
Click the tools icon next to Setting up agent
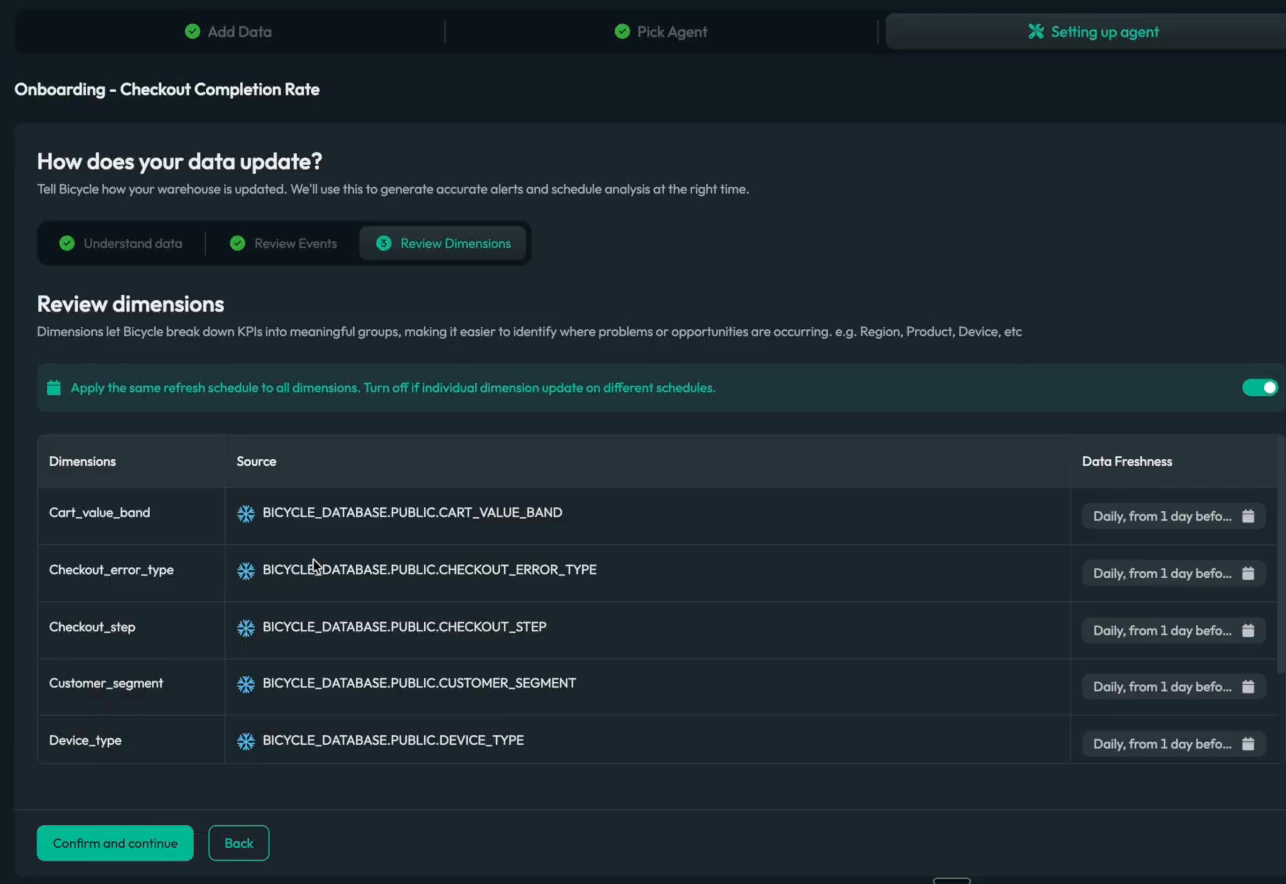[1036, 32]
